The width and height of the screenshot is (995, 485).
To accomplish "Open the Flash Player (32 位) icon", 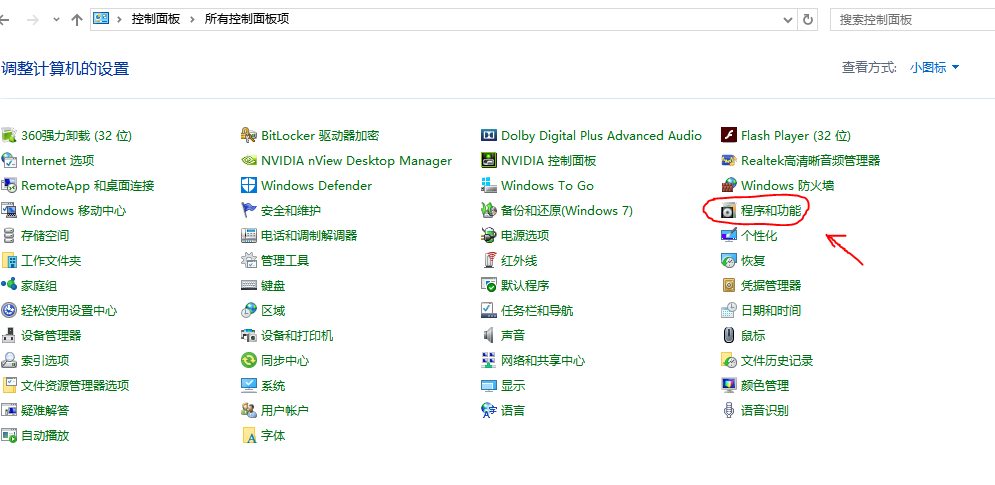I will click(x=728, y=135).
